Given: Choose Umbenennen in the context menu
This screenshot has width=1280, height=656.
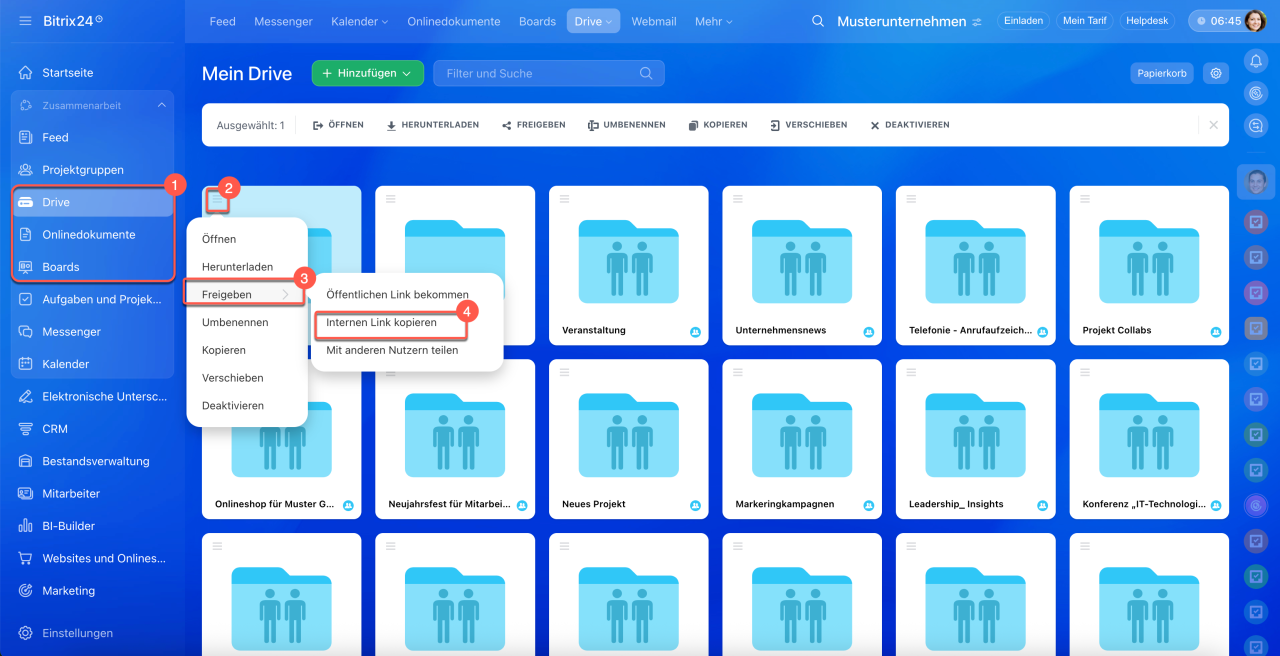Looking at the screenshot, I should [x=234, y=323].
